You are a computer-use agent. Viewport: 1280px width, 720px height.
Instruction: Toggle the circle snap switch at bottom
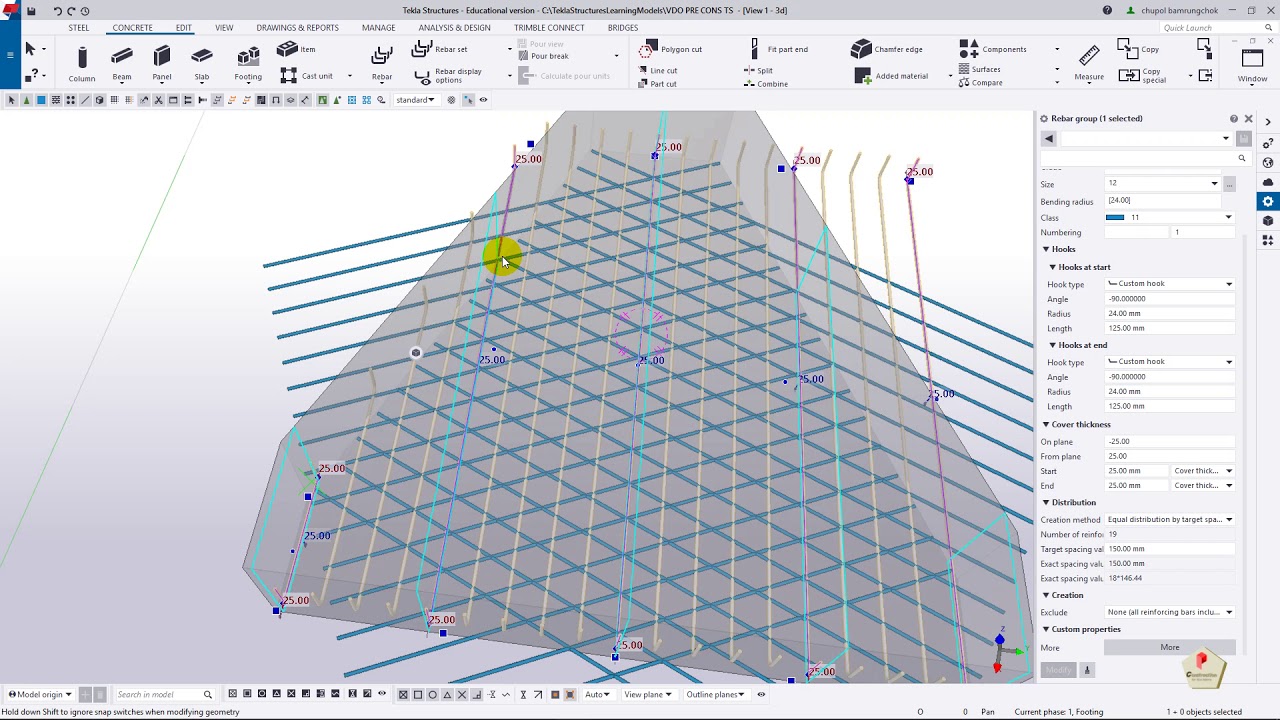tap(433, 694)
